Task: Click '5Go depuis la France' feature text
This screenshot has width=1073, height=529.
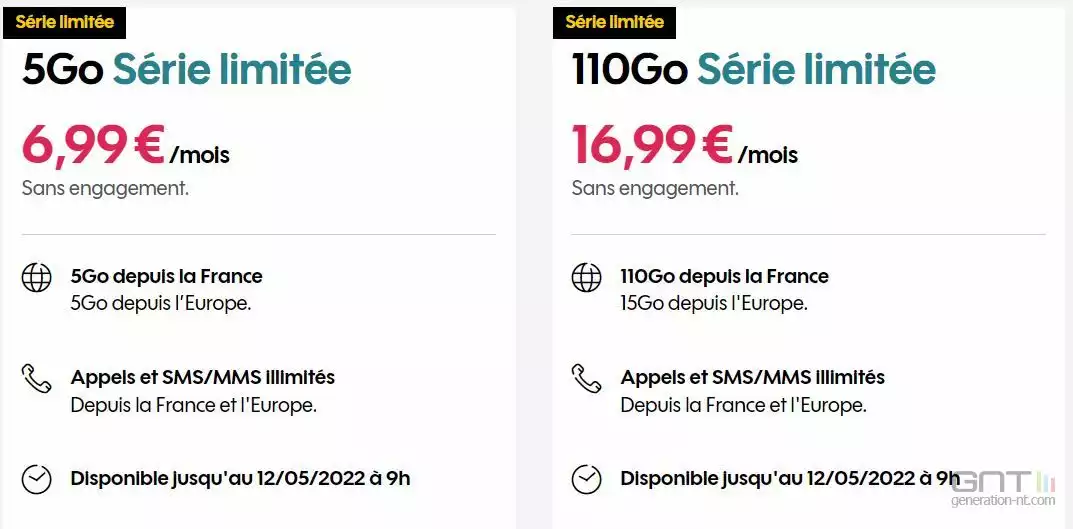Action: 166,276
